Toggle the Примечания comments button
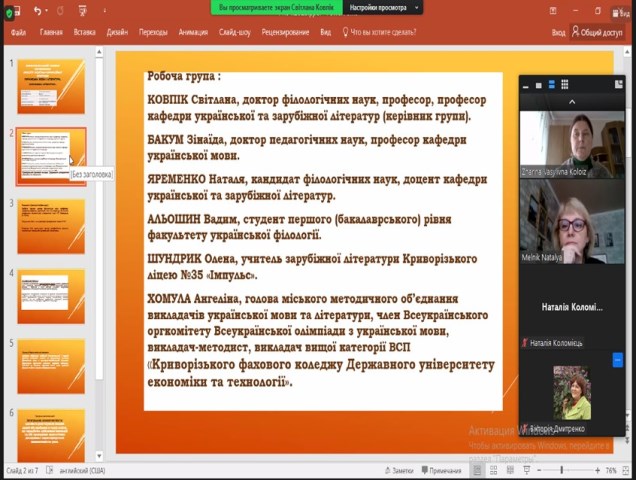This screenshot has height=480, width=636. coord(441,471)
